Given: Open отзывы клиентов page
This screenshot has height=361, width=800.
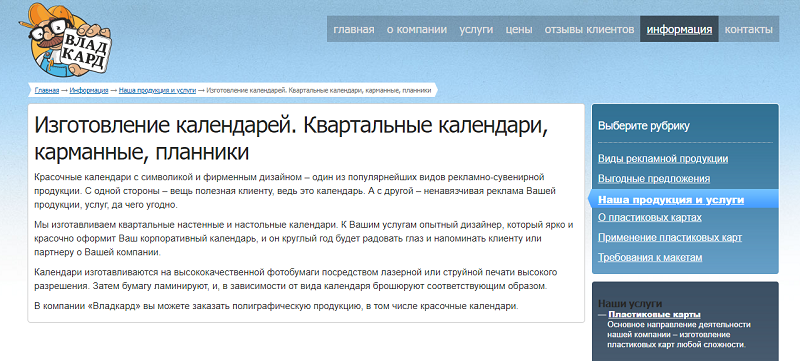Looking at the screenshot, I should (x=589, y=30).
